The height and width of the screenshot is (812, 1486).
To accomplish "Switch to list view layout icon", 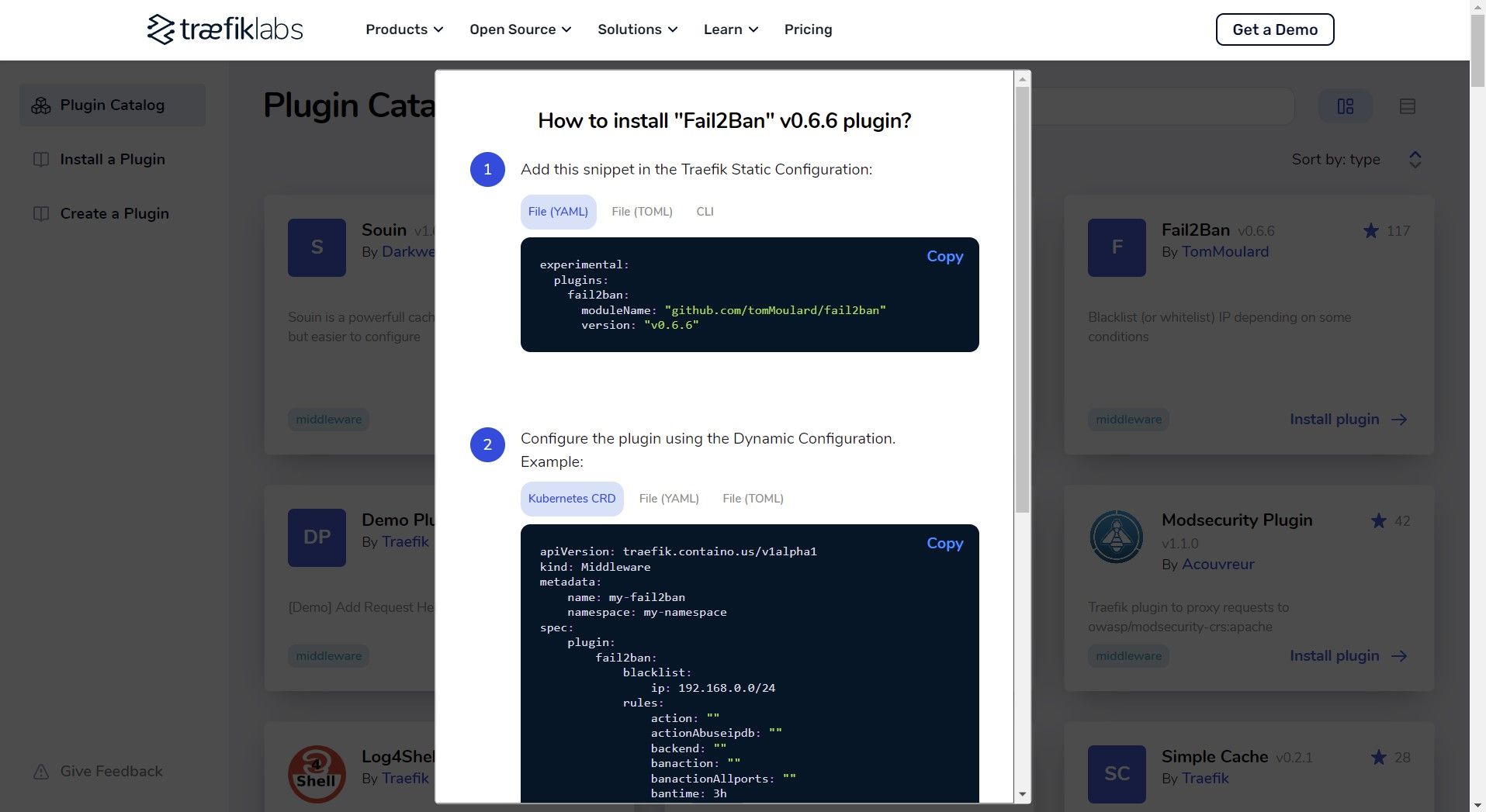I will [1408, 106].
